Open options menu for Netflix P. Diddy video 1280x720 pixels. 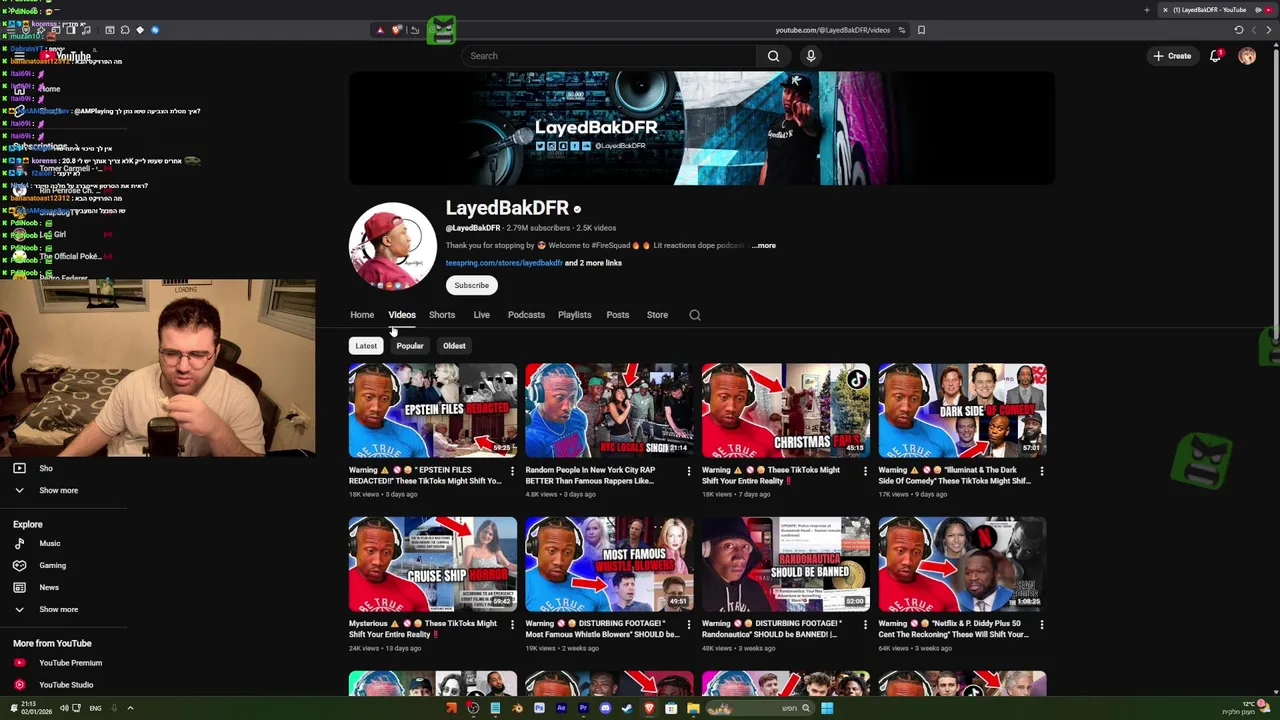click(x=1041, y=625)
